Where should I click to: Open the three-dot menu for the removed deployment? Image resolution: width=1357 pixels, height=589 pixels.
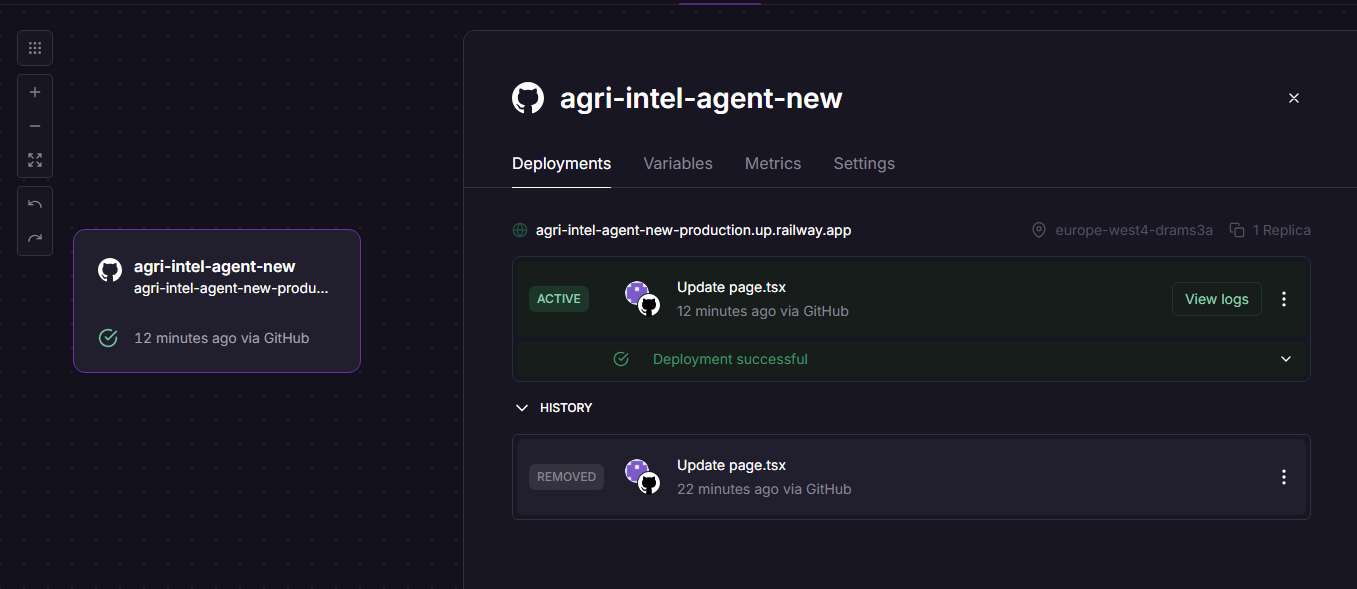pos(1285,477)
